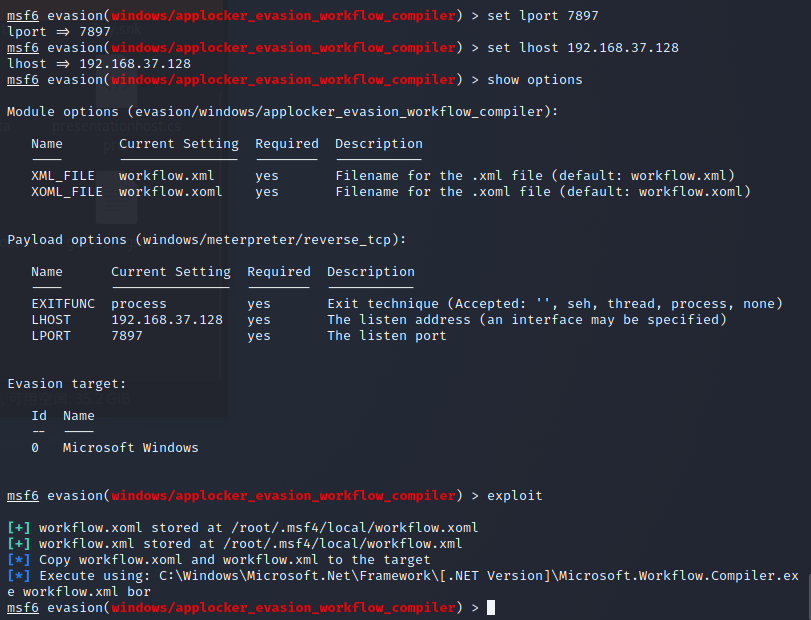The height and width of the screenshot is (620, 811).
Task: Click the 'Description' header in module options table
Action: [379, 144]
